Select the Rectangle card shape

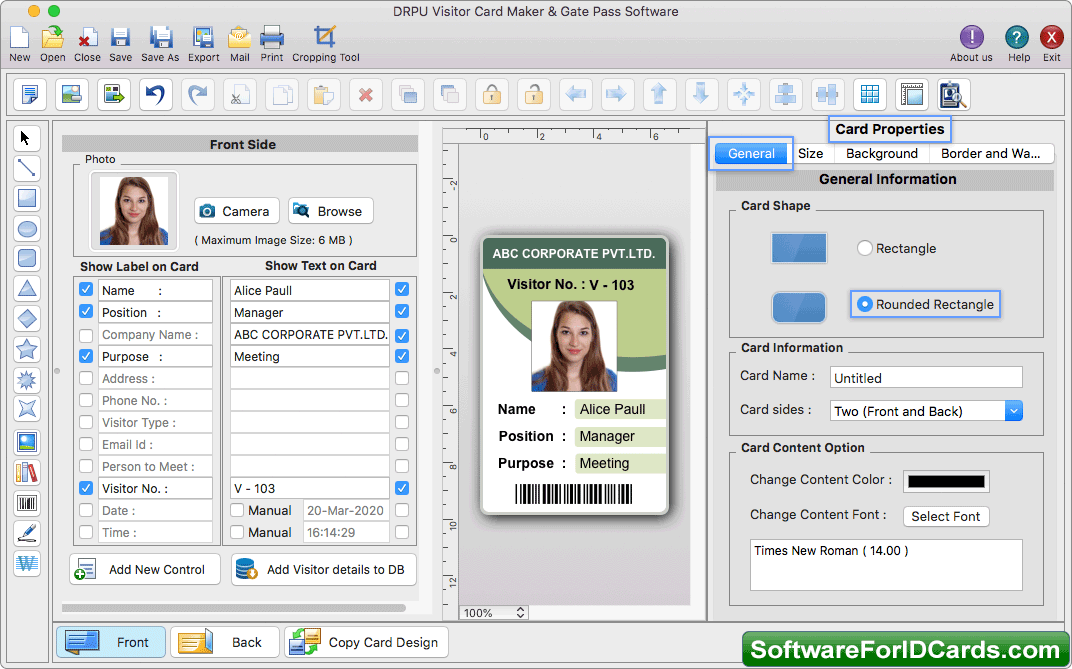coord(865,248)
